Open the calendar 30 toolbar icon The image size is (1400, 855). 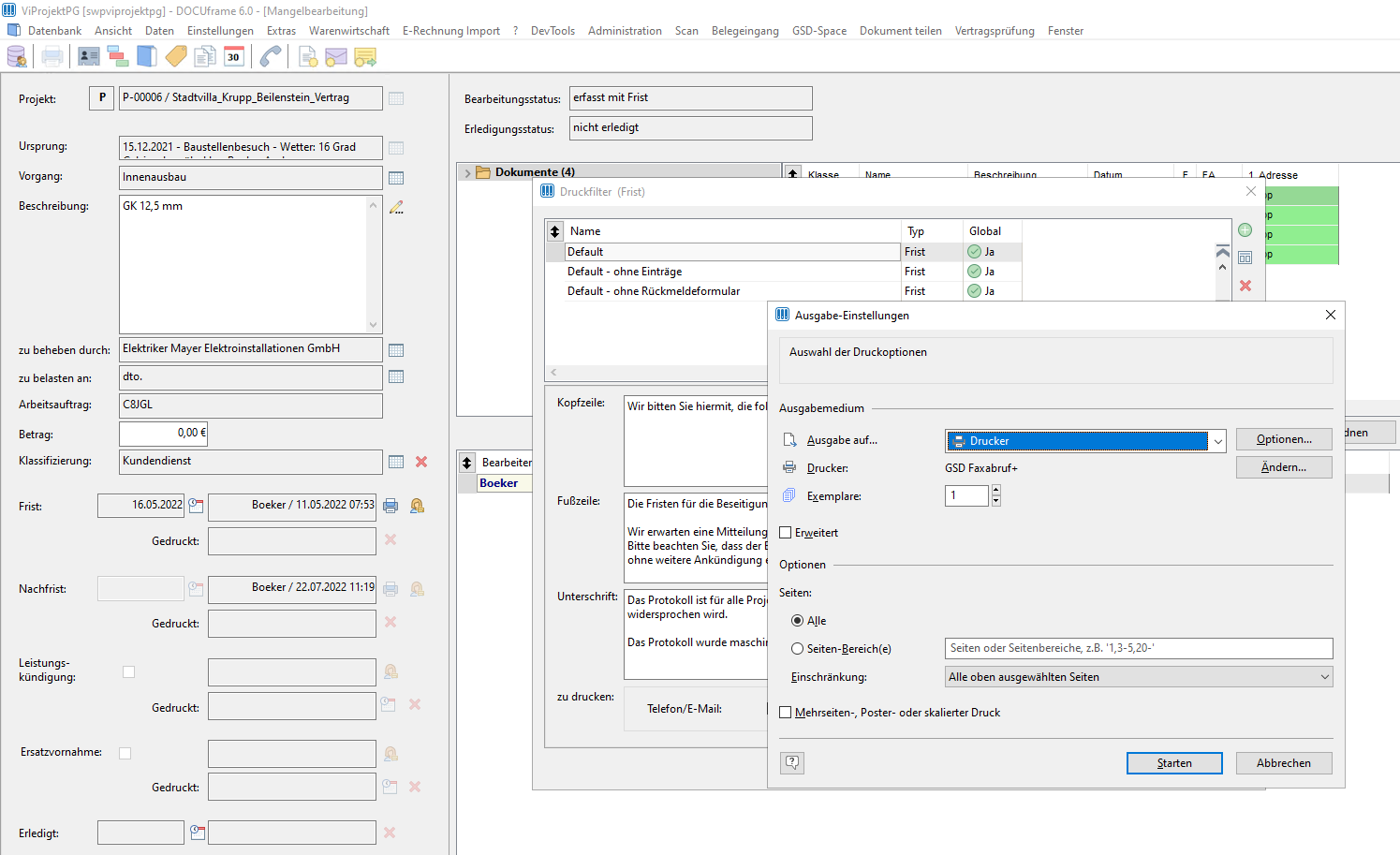tap(234, 57)
